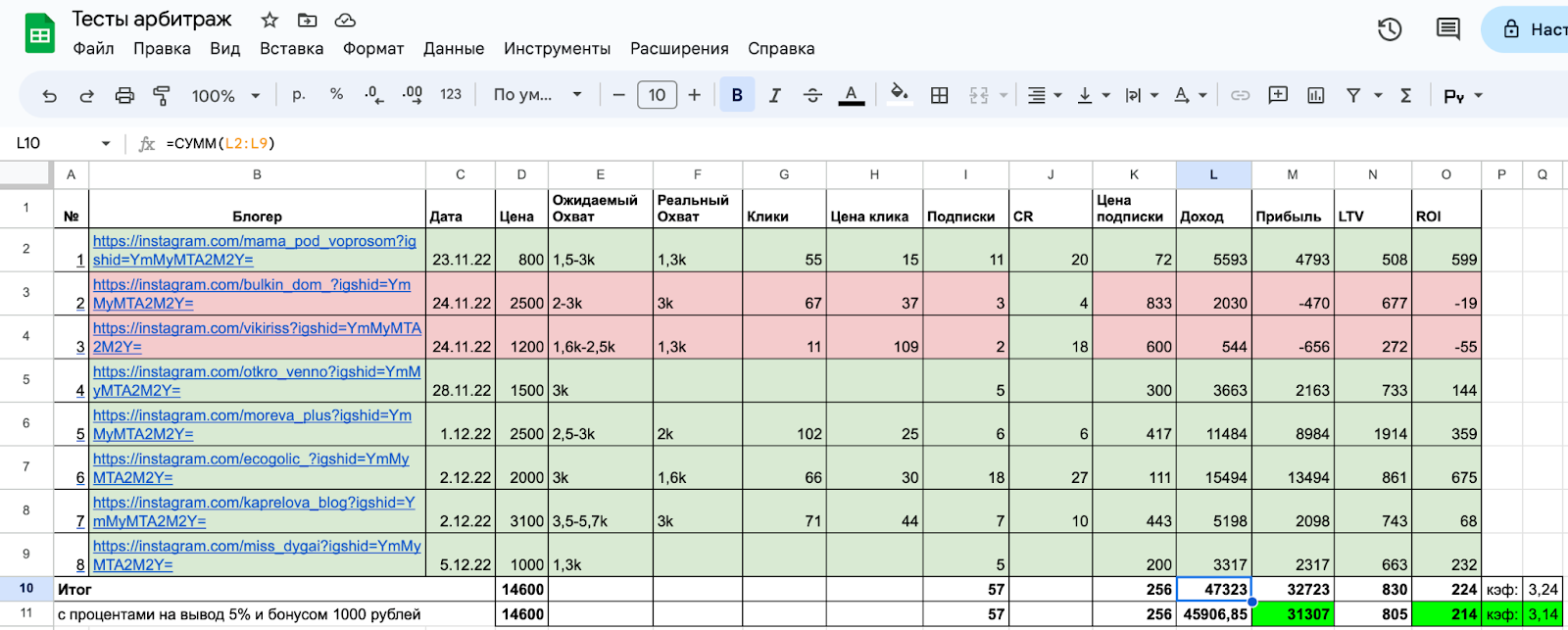Apply italic formatting

[x=774, y=95]
